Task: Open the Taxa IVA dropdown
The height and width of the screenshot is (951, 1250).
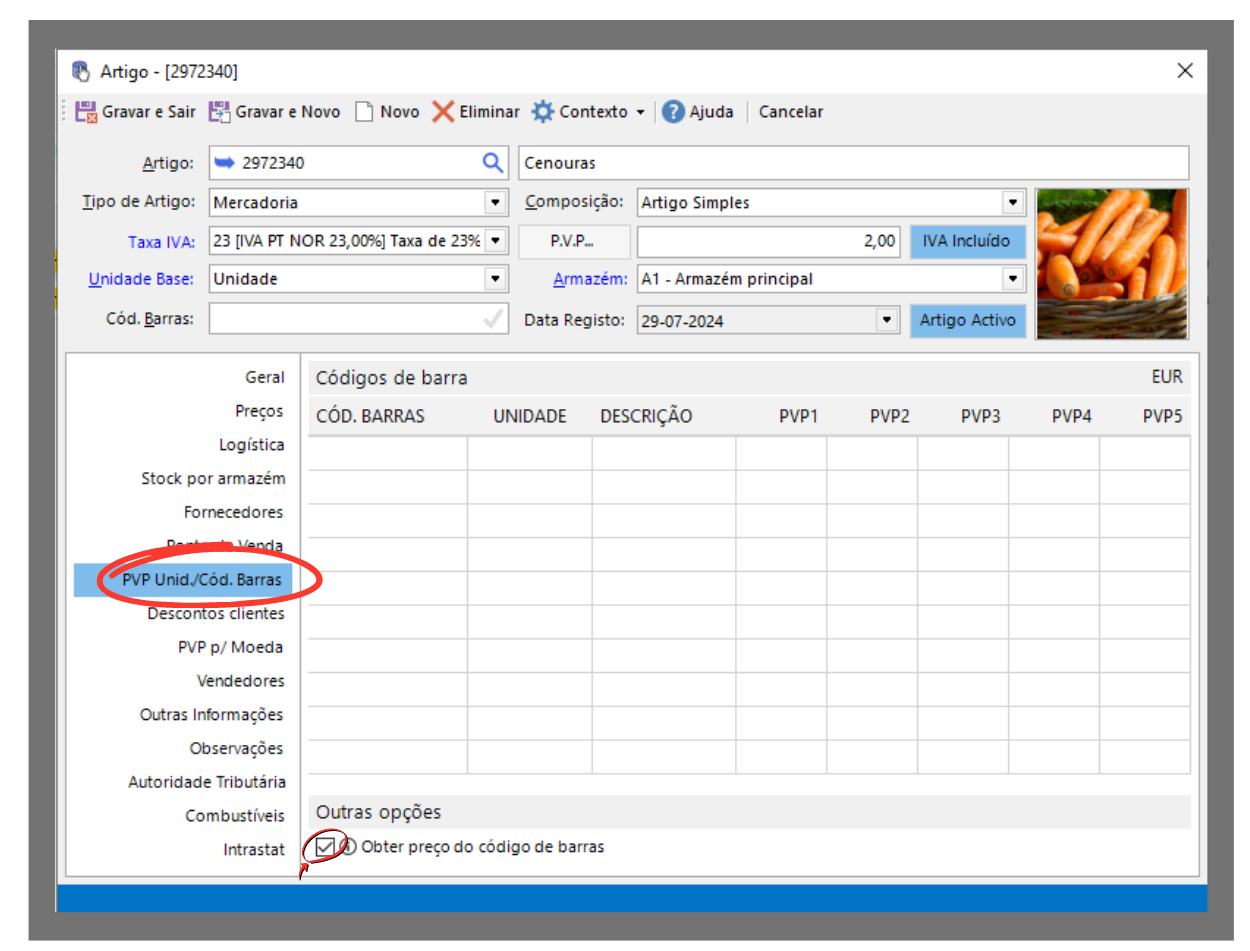Action: tap(495, 241)
